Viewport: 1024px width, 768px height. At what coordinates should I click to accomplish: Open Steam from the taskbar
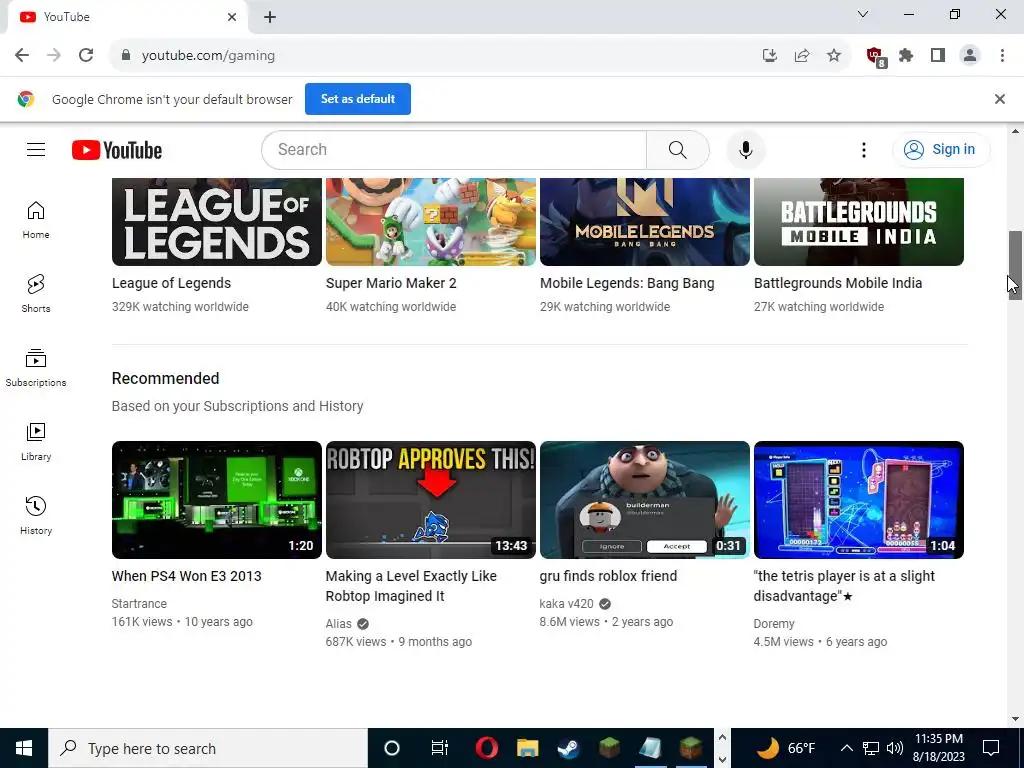coord(568,748)
